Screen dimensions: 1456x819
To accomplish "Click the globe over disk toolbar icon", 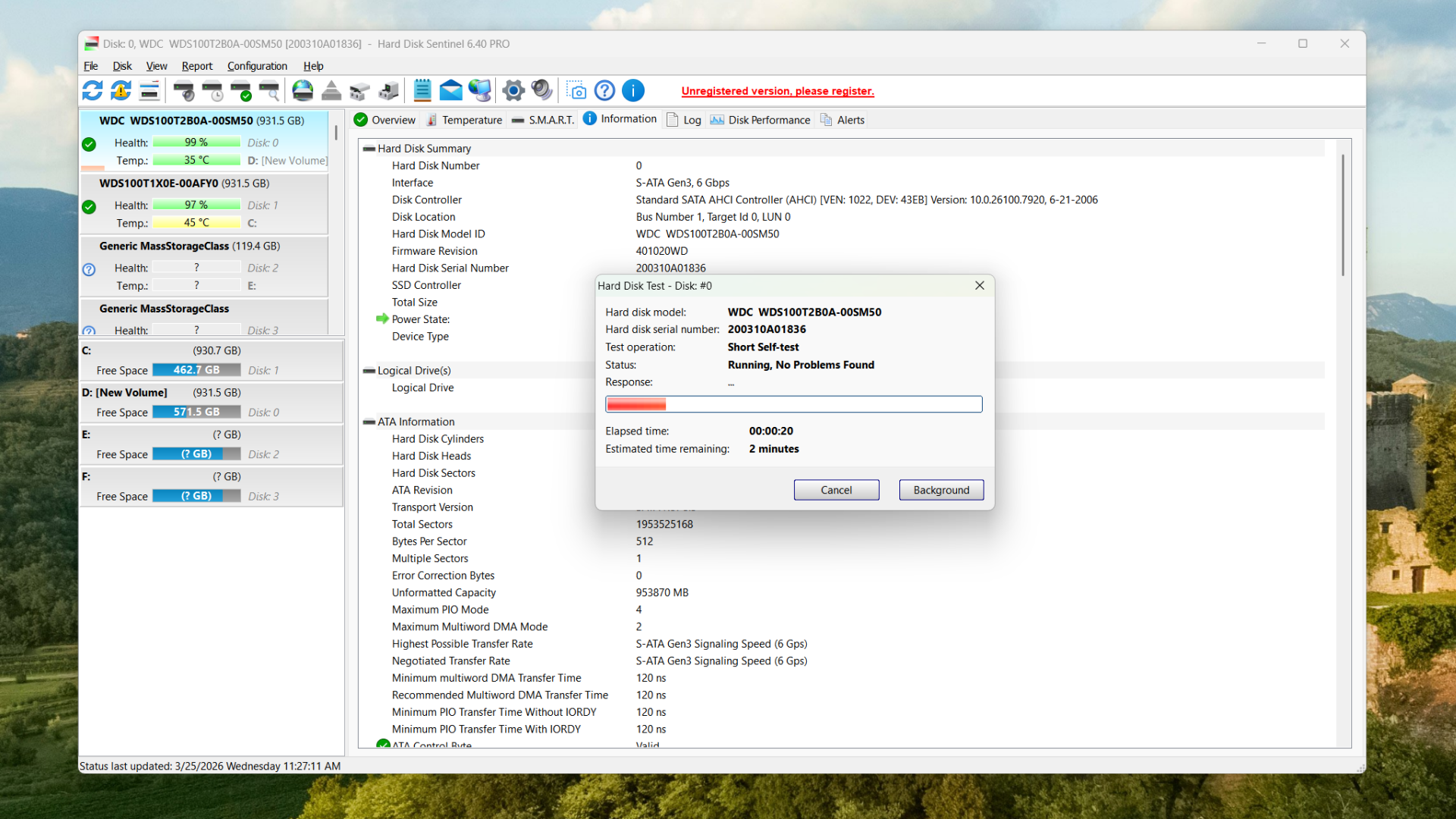I will tap(303, 91).
